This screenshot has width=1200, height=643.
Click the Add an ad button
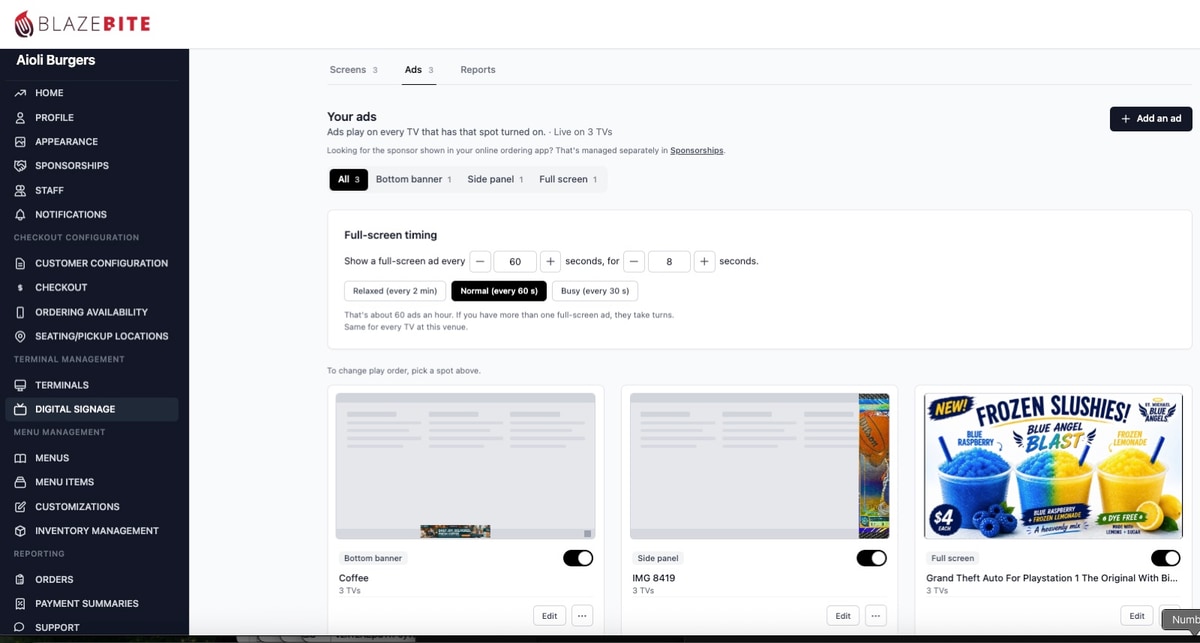1151,118
